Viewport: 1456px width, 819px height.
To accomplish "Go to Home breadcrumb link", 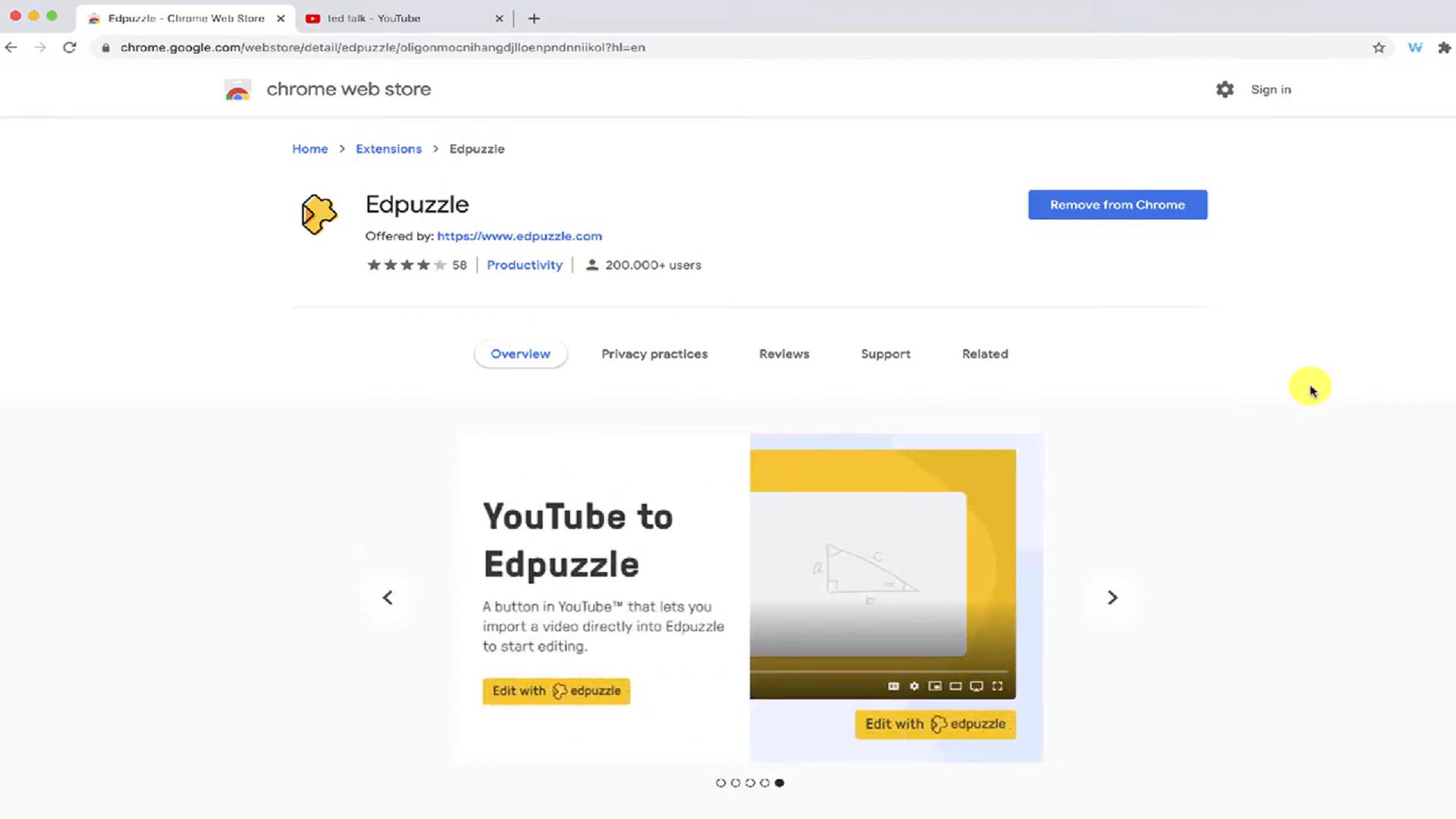I will pos(310,149).
